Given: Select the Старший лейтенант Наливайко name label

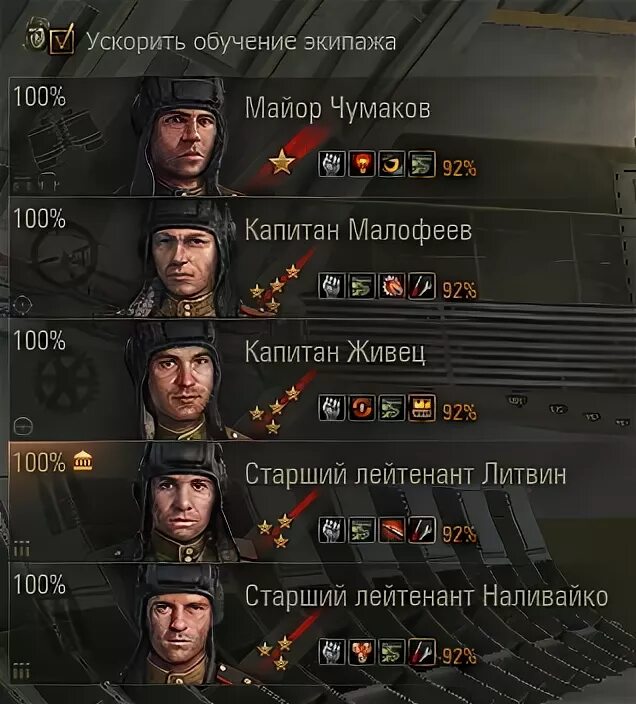Looking at the screenshot, I should (426, 596).
